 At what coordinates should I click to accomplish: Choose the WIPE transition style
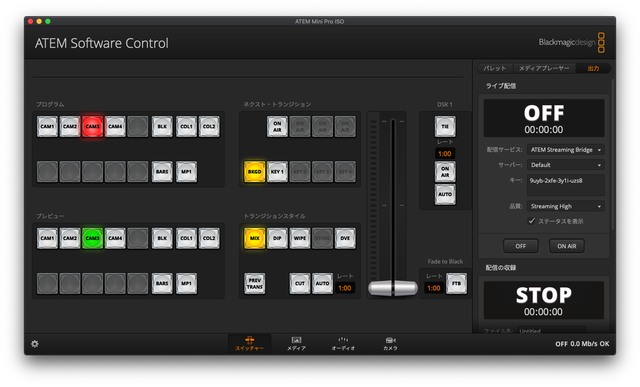[300, 238]
